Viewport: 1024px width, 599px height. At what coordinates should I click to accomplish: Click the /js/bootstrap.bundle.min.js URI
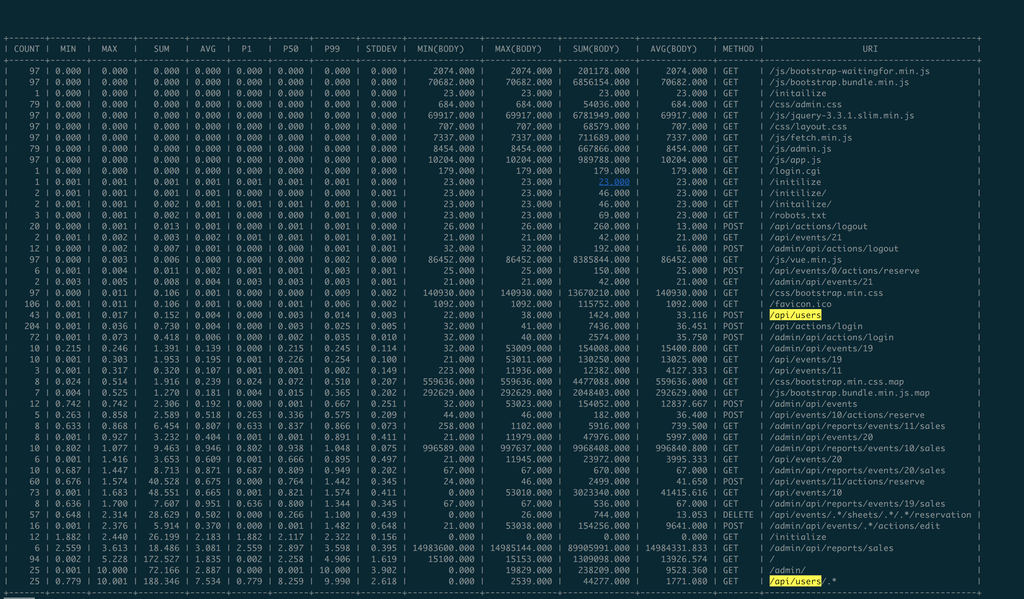pyautogui.click(x=839, y=82)
